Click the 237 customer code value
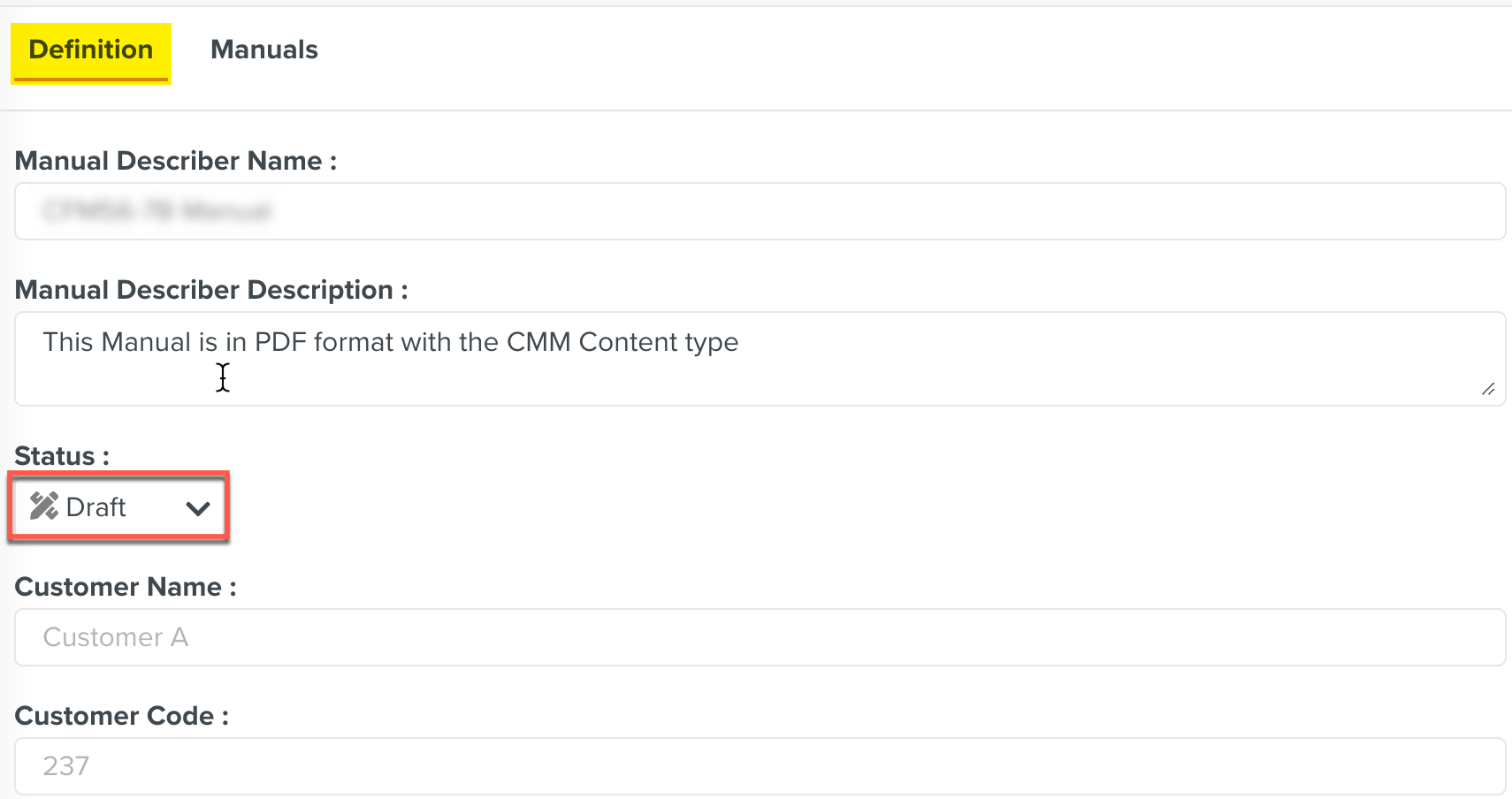 coord(66,766)
